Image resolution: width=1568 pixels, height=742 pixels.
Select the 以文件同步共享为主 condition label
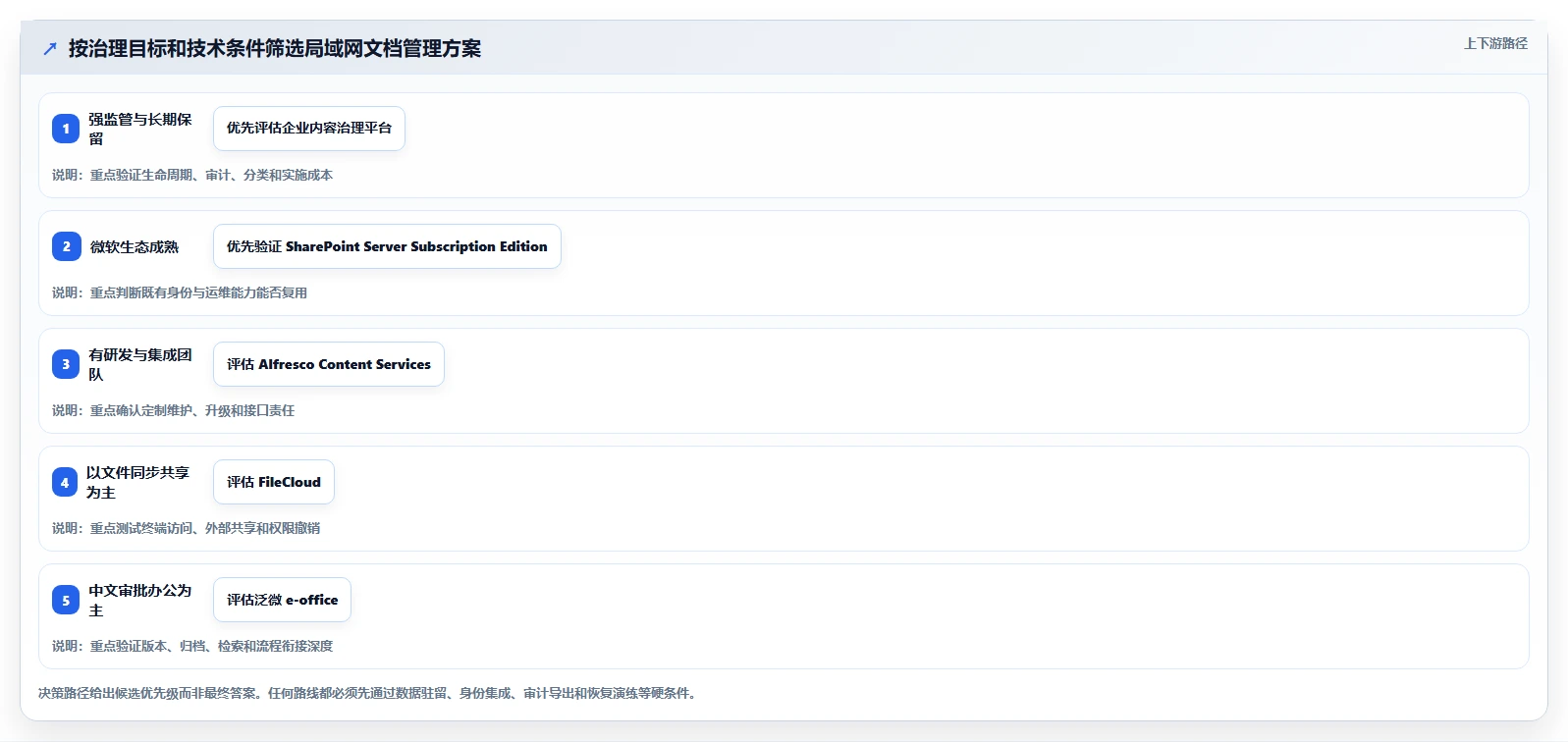point(137,482)
